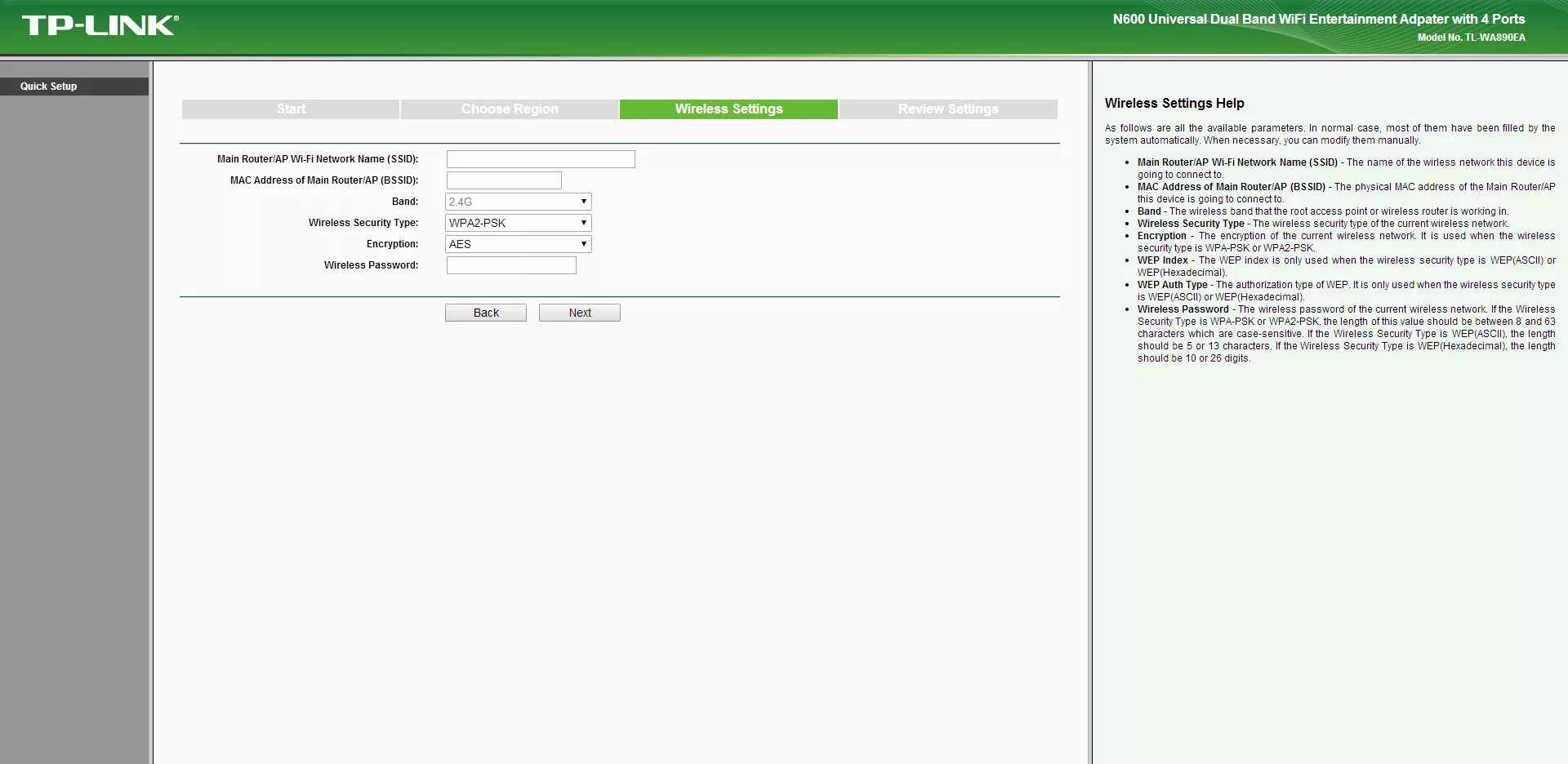Click the 'Band:' form label
The height and width of the screenshot is (764, 1568).
[x=405, y=202]
